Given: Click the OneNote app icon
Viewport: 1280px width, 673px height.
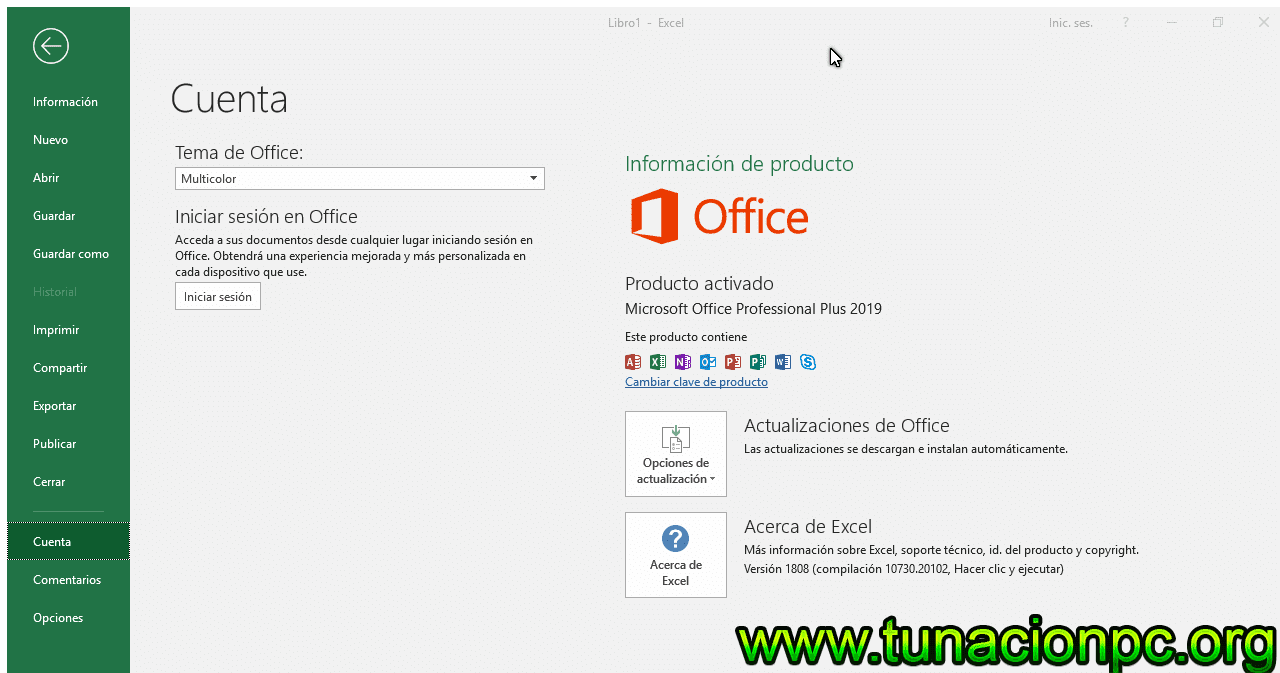Looking at the screenshot, I should click(683, 362).
